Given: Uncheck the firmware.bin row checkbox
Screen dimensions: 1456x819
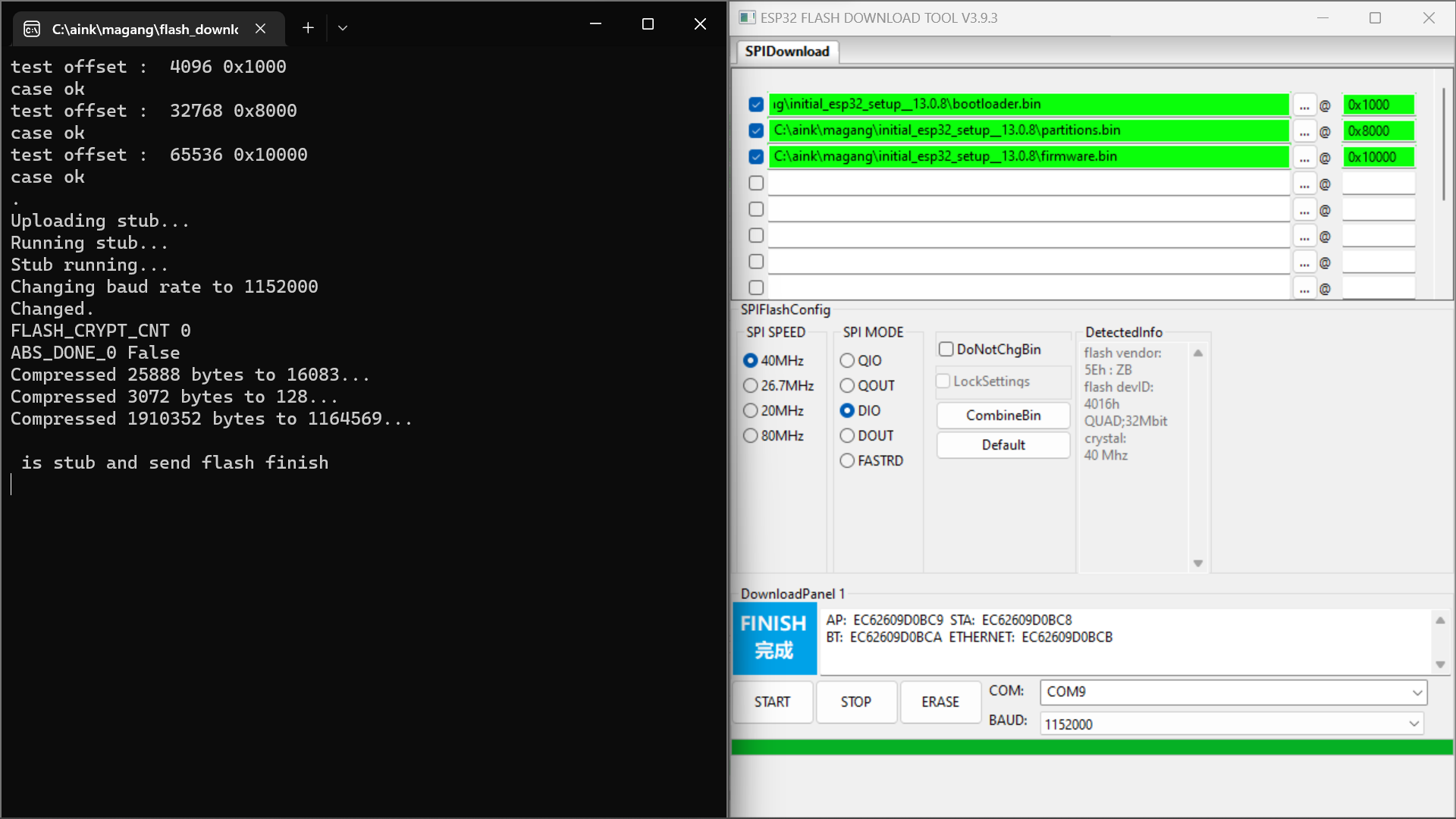Looking at the screenshot, I should pyautogui.click(x=755, y=157).
